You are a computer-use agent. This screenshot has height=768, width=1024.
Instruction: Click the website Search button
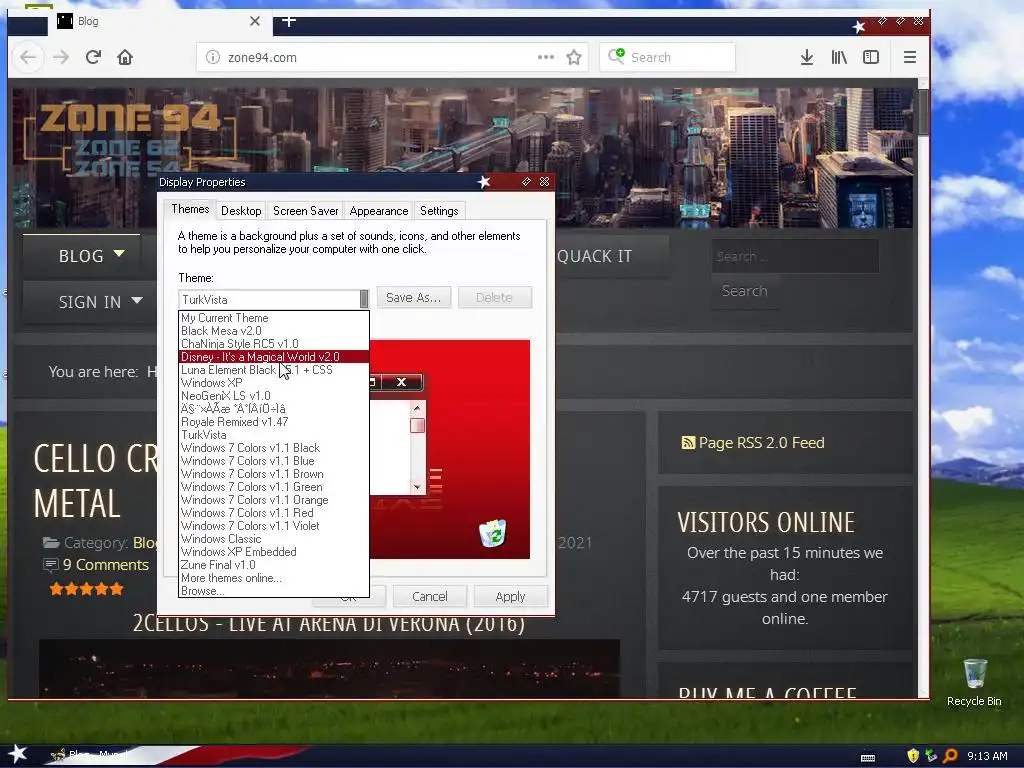tap(744, 291)
